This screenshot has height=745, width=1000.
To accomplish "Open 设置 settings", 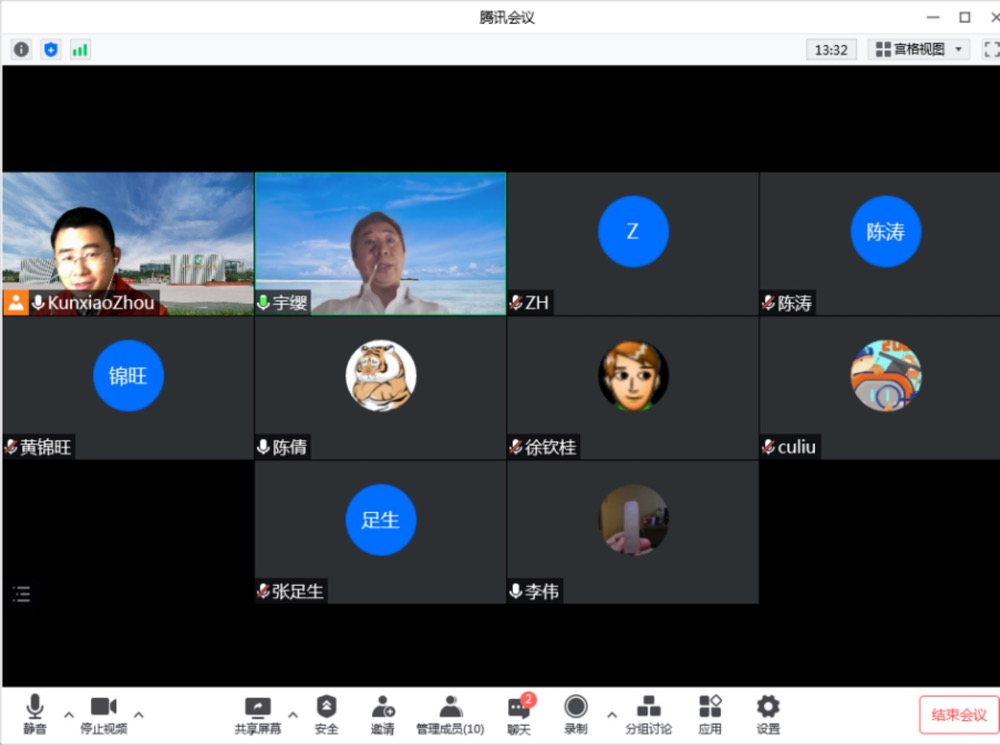I will pyautogui.click(x=768, y=714).
